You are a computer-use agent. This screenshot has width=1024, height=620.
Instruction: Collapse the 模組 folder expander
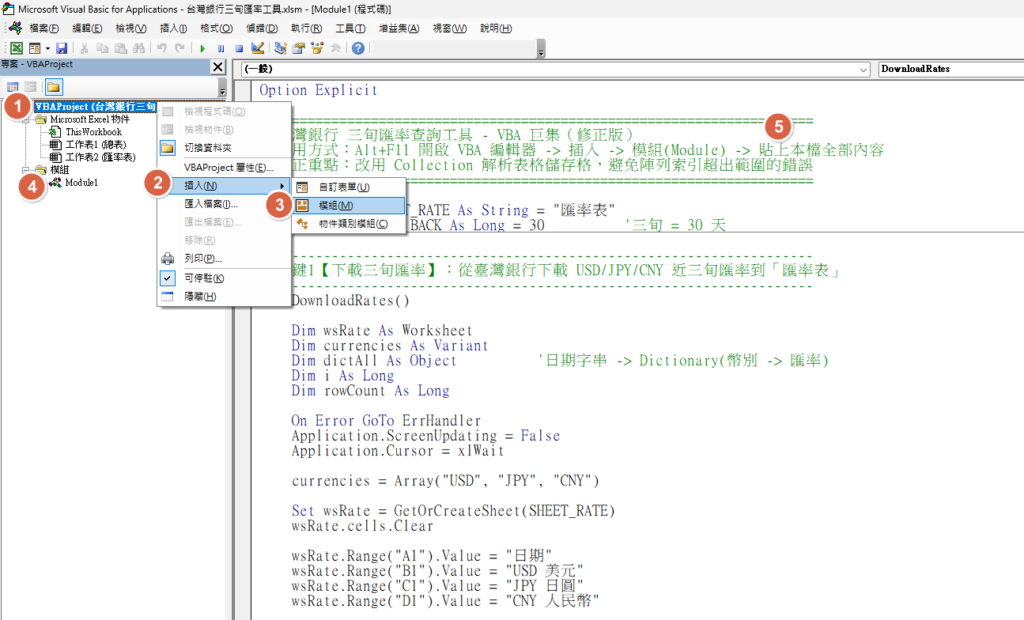(x=25, y=170)
